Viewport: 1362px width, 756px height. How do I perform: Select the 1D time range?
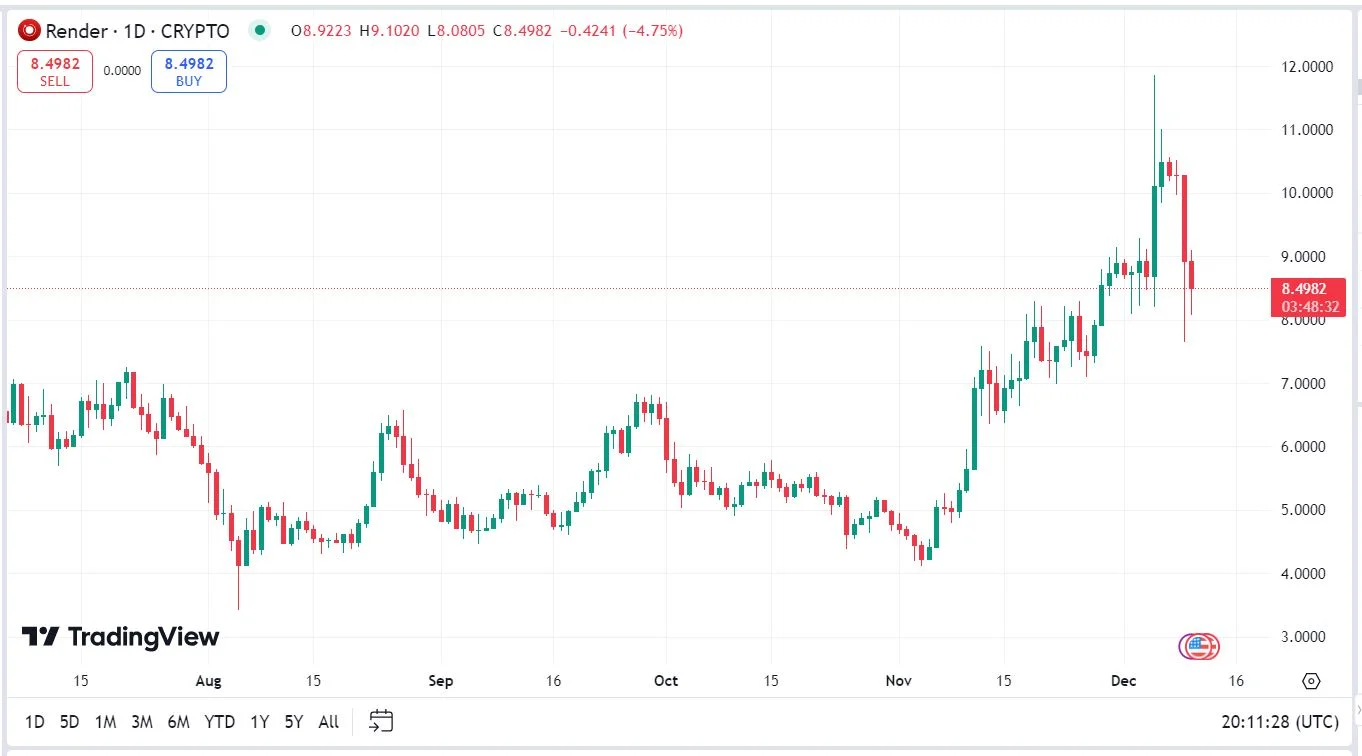[34, 721]
